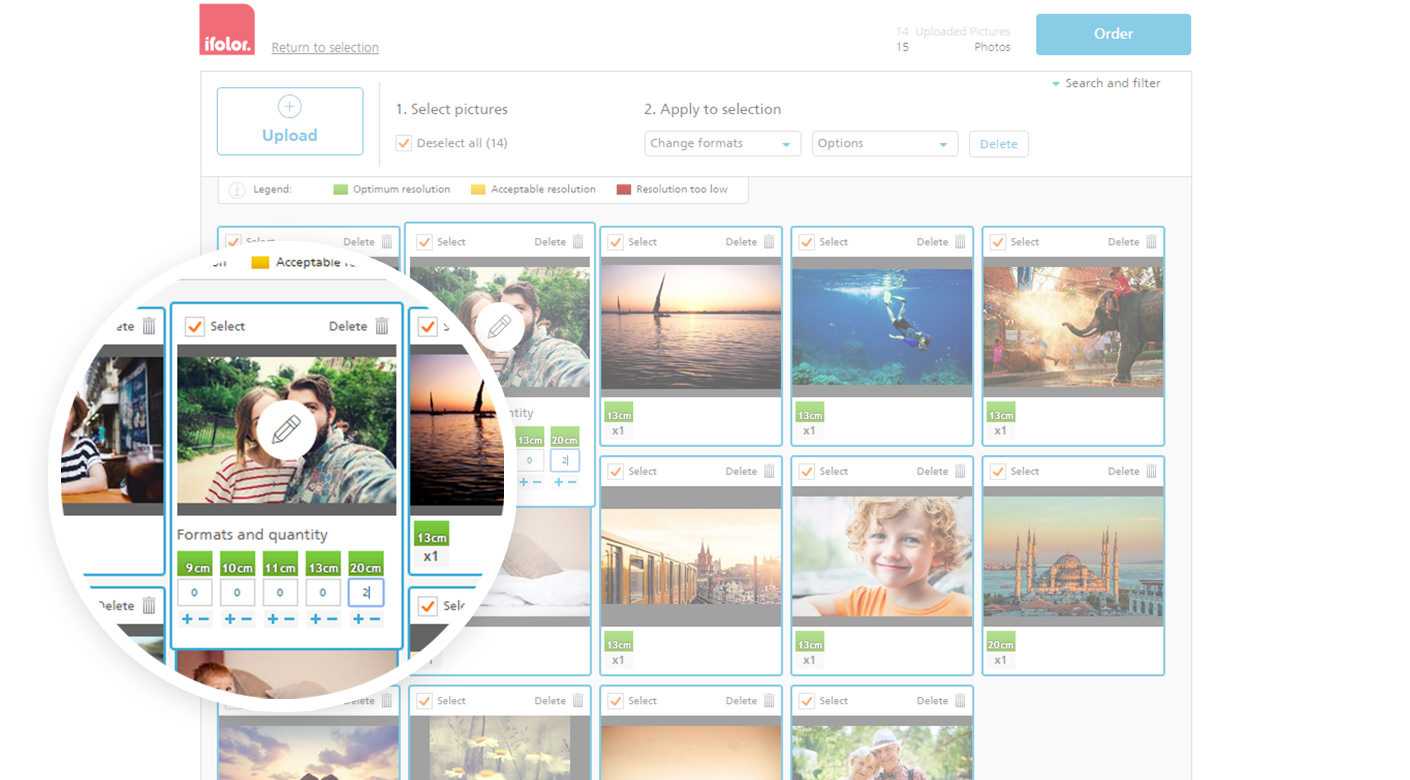Uncheck Select on the underwater diver photo
The width and height of the screenshot is (1410, 780).
coord(807,242)
